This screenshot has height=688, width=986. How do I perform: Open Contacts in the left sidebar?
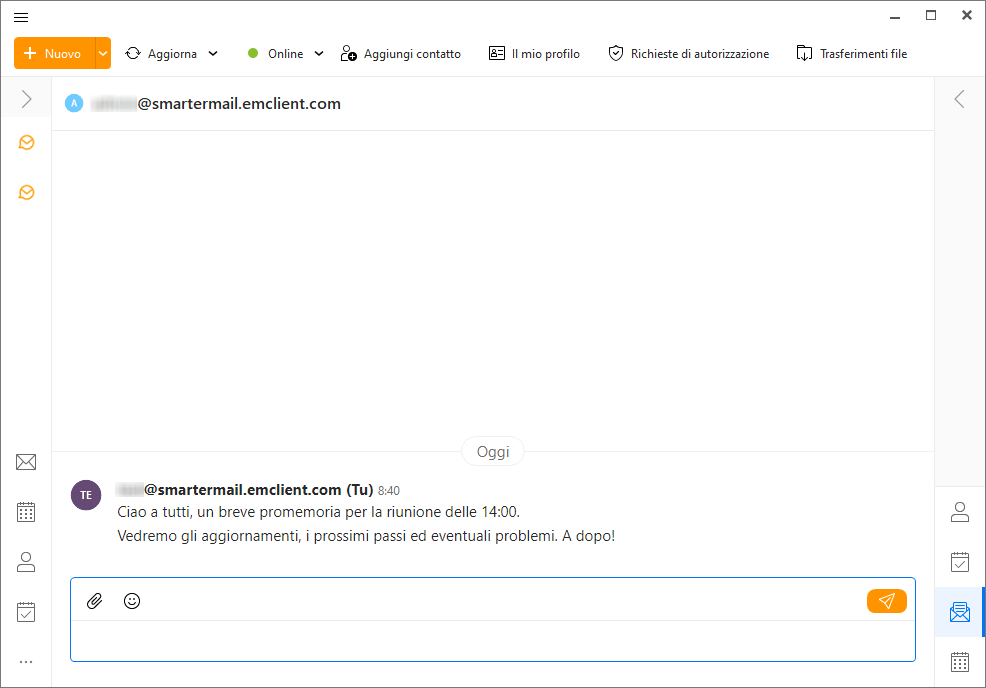(26, 562)
